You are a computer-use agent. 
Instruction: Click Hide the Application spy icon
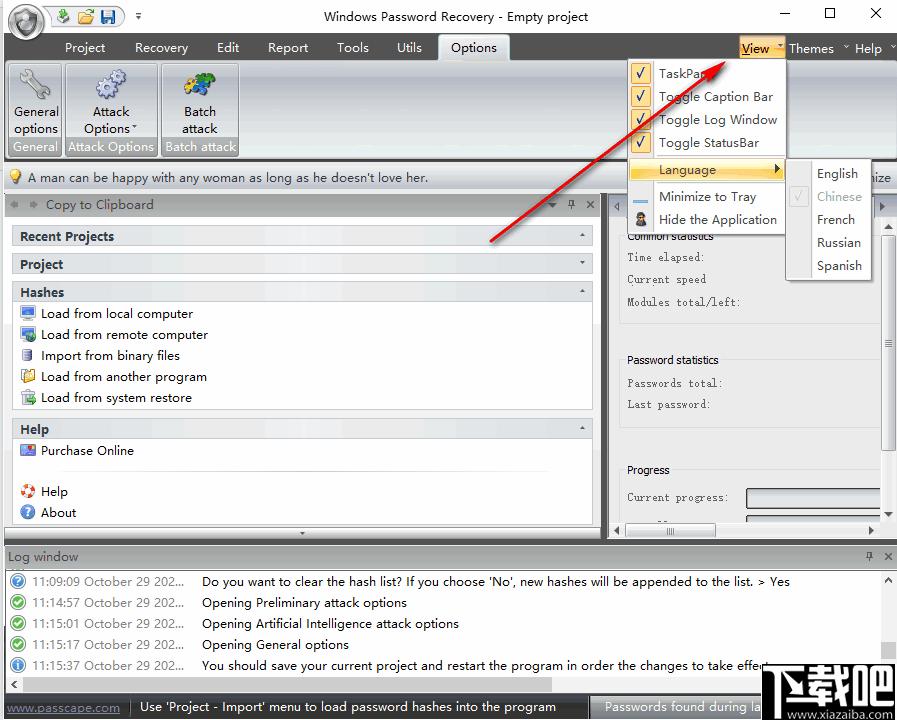point(641,219)
